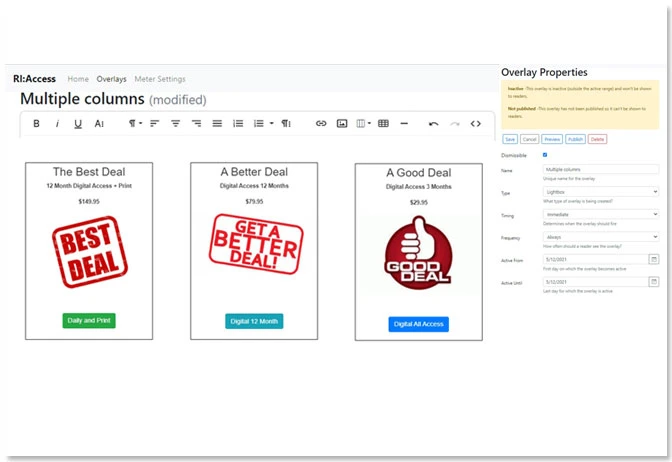This screenshot has width=672, height=462.
Task: Click the blue Digital All Access button
Action: 419,324
